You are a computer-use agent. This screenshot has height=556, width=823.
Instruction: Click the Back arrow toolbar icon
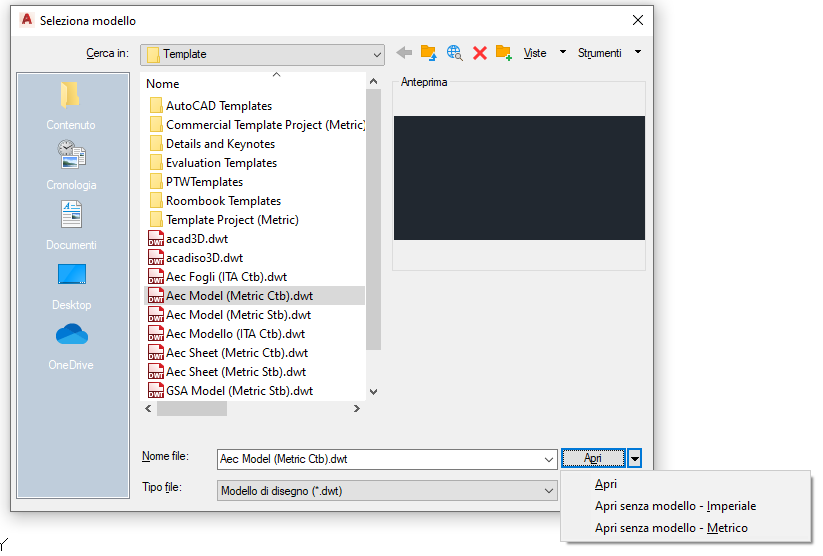[404, 53]
